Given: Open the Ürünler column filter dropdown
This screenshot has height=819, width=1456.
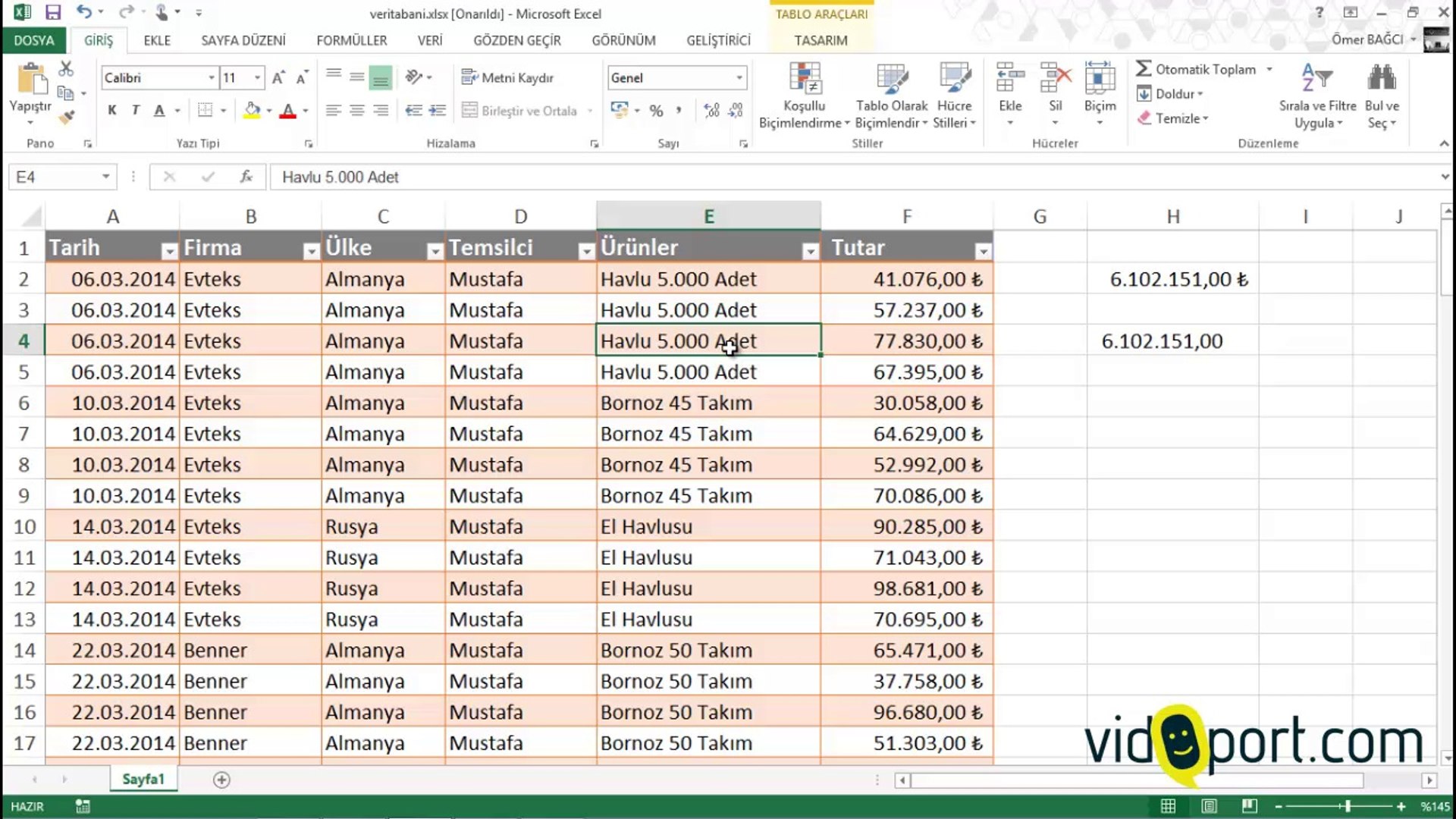Looking at the screenshot, I should tap(810, 251).
